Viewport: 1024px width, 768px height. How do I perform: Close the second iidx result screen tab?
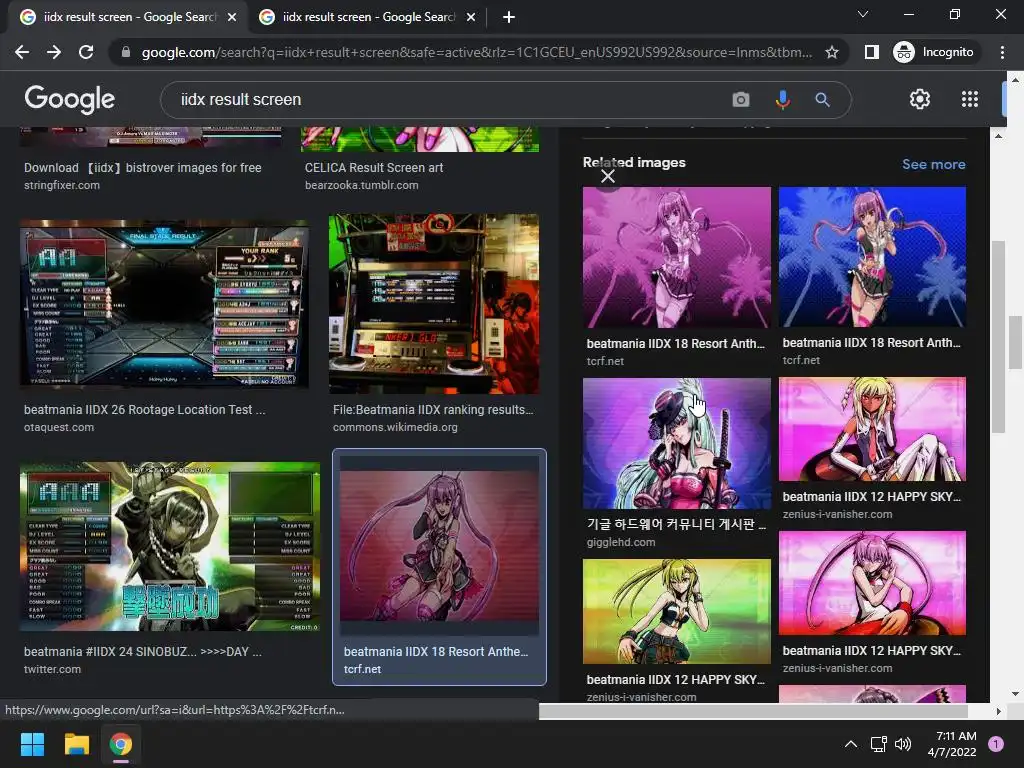click(x=471, y=17)
